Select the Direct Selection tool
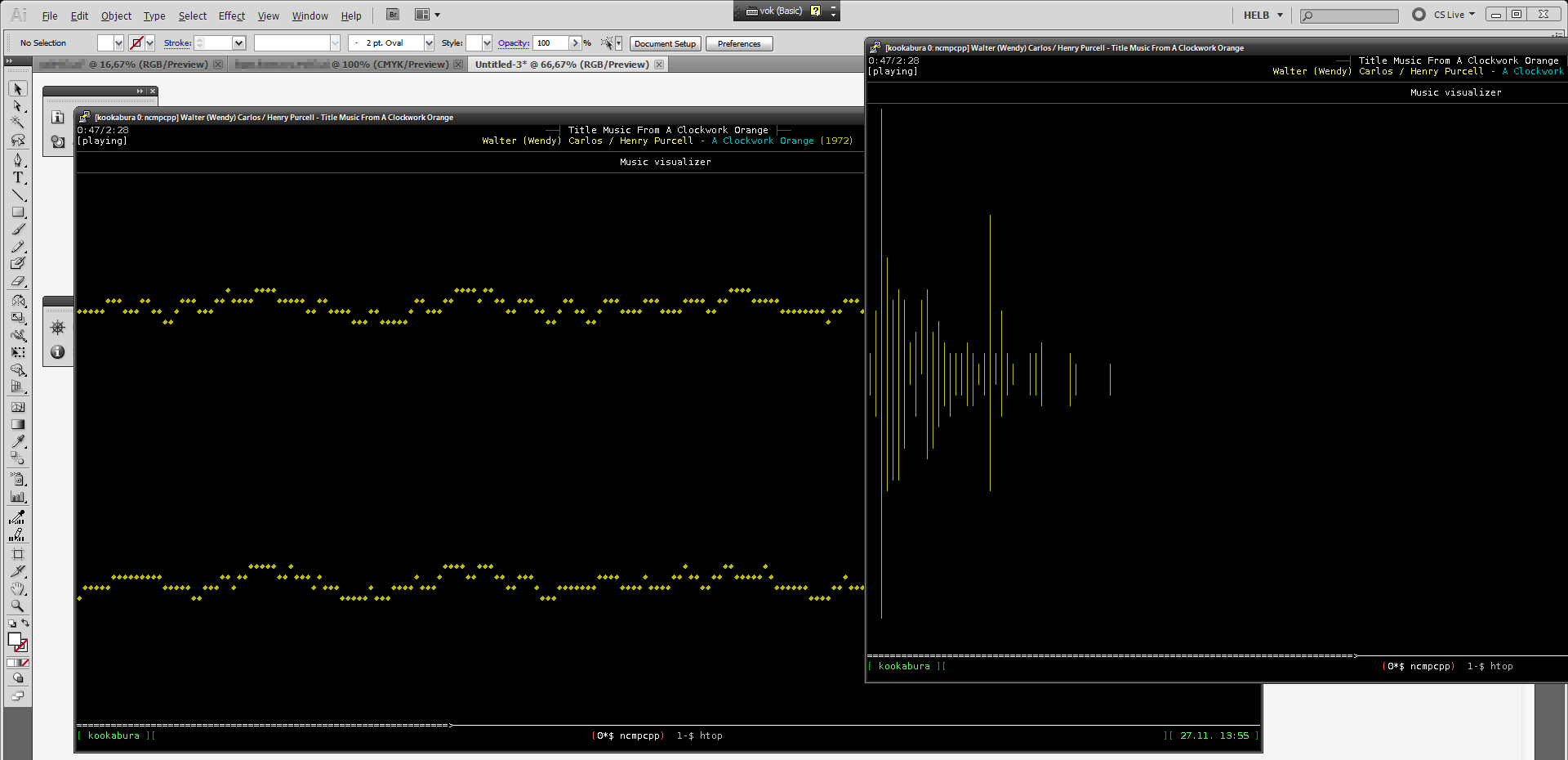 tap(18, 105)
